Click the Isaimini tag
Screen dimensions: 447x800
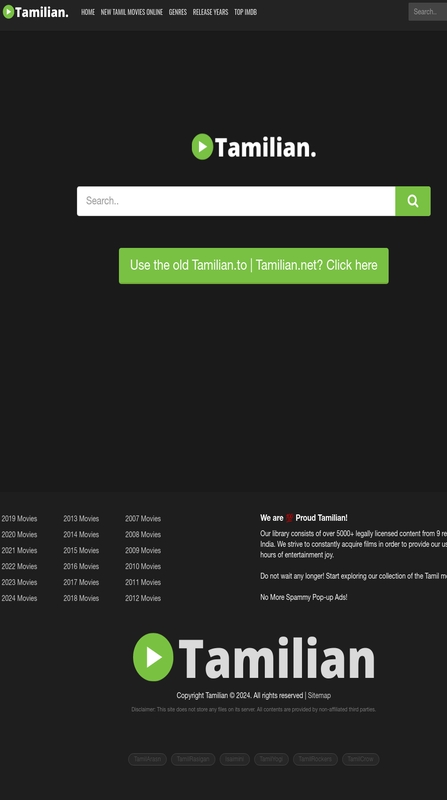point(235,759)
